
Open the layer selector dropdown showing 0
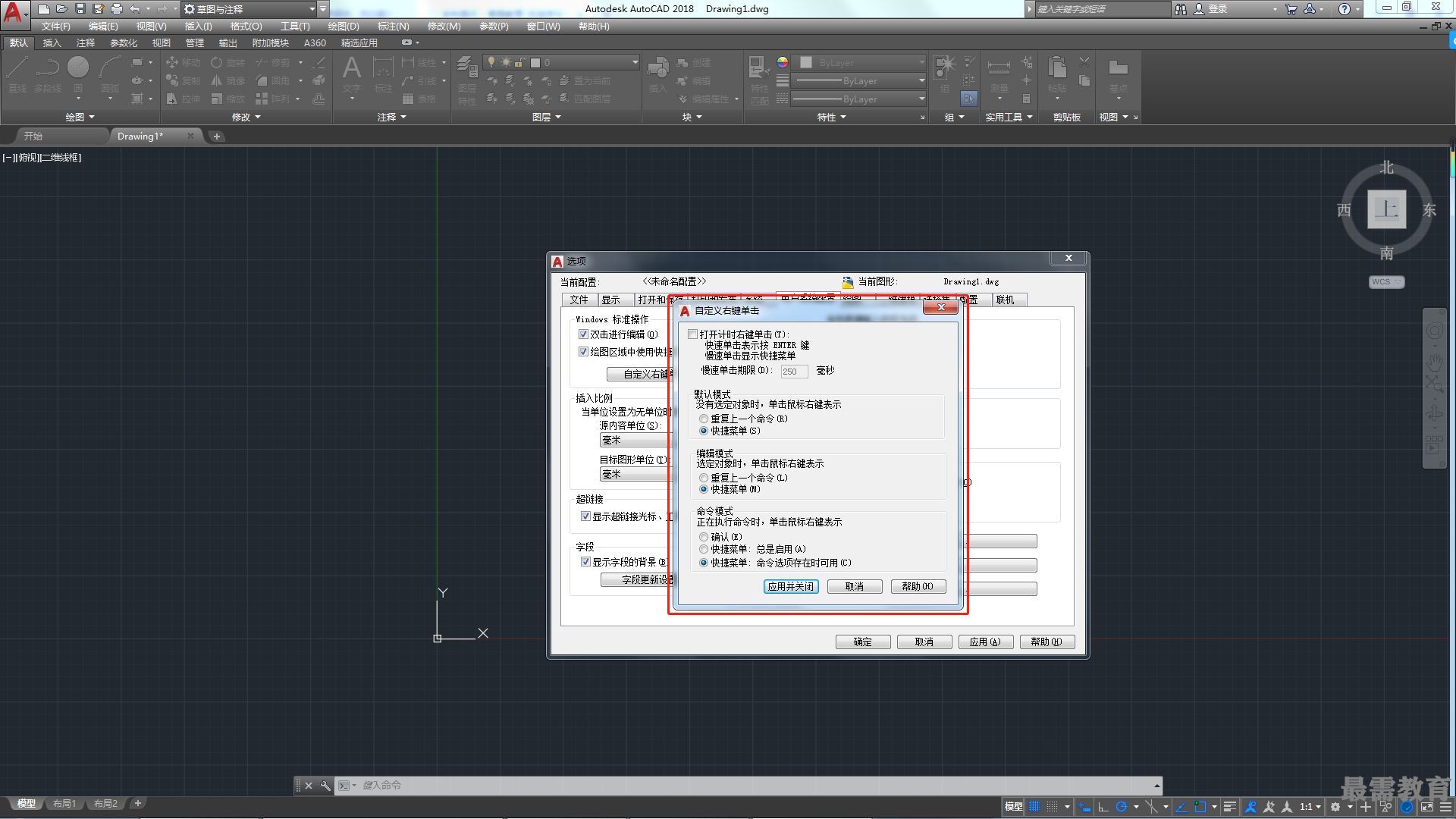pos(562,62)
